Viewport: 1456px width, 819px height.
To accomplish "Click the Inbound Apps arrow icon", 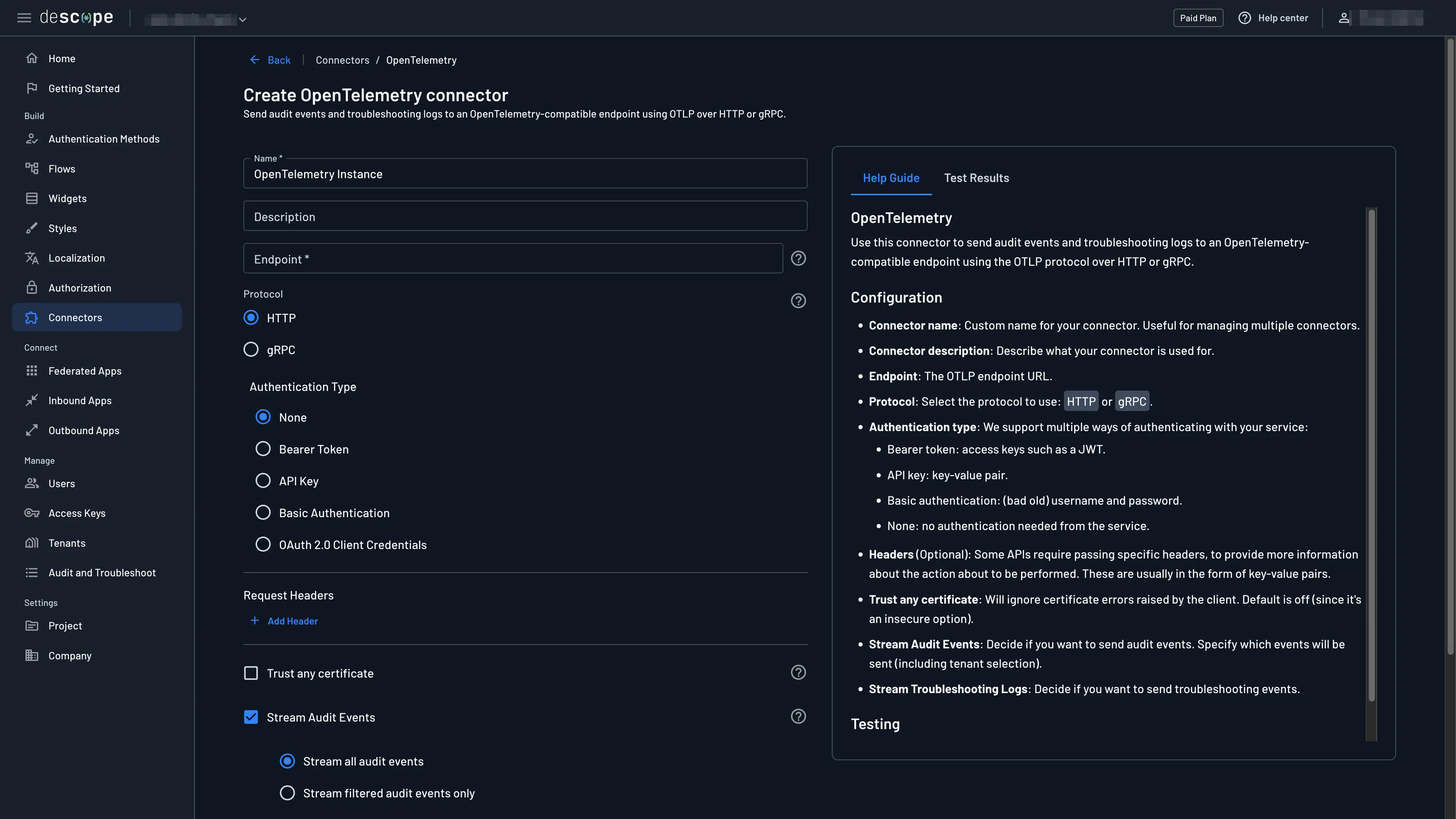I will point(31,400).
